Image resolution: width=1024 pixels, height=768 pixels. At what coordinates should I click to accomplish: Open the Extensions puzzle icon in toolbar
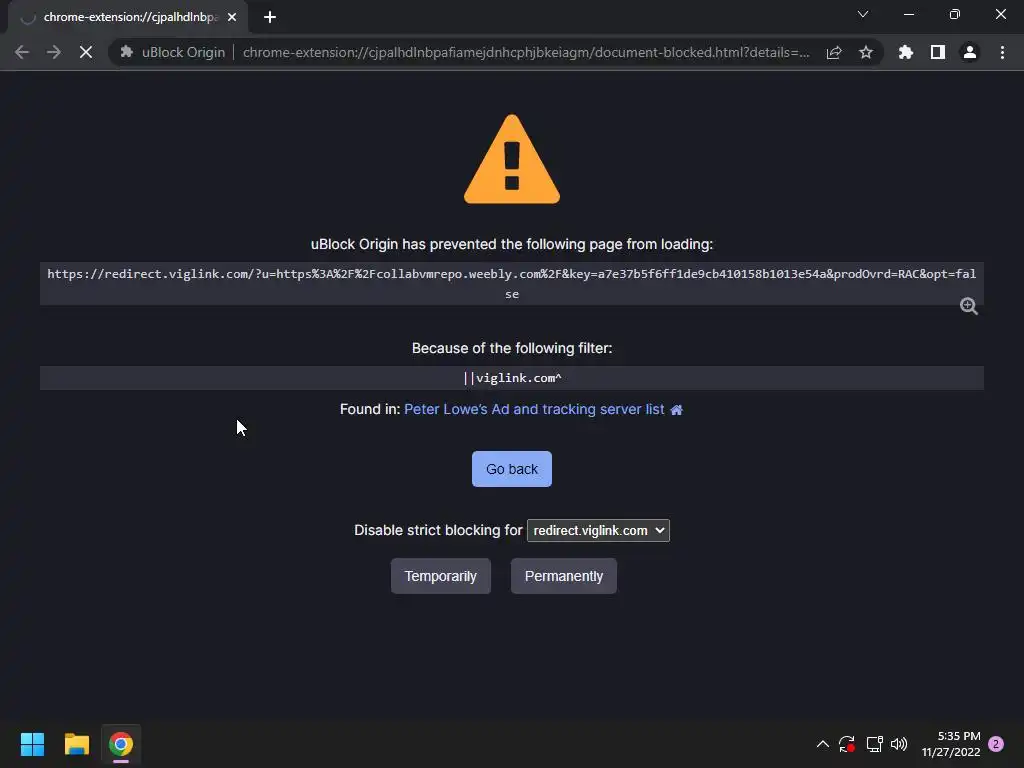[906, 52]
